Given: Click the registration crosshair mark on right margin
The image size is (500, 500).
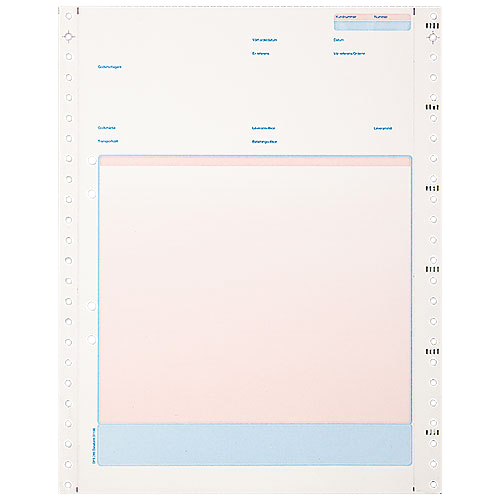Looking at the screenshot, I should [x=433, y=38].
